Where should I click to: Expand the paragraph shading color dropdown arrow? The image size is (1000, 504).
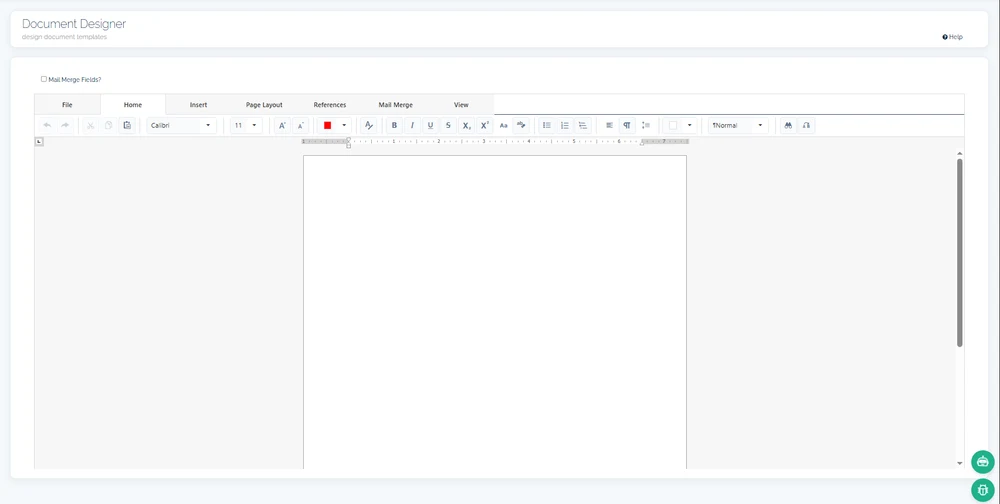pos(689,126)
